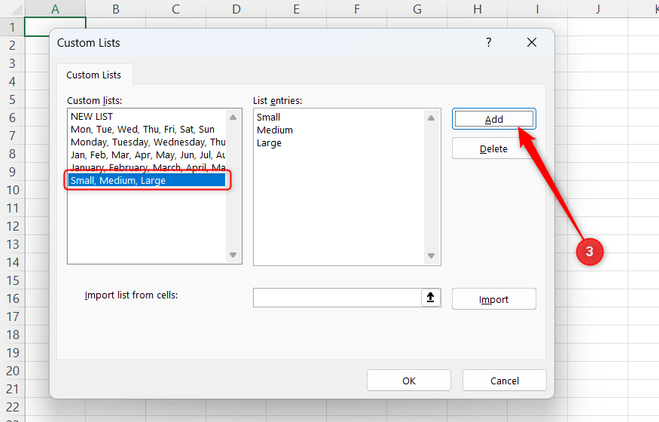Select column B header in the spreadsheet
This screenshot has height=422, width=659.
pos(116,9)
